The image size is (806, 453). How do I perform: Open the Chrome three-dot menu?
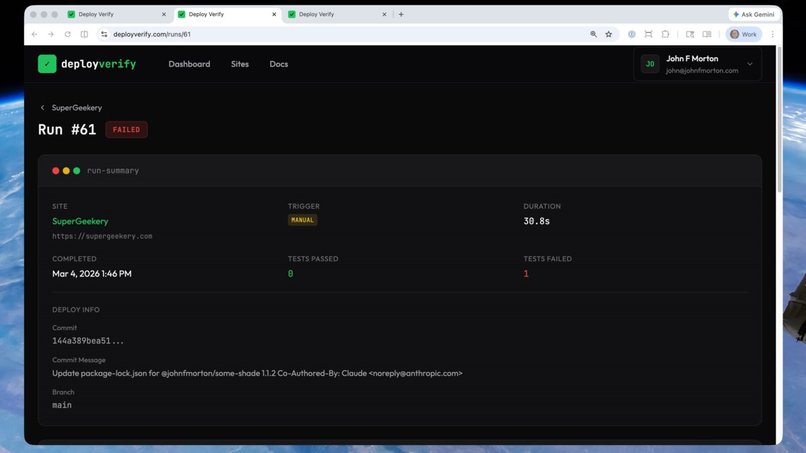point(772,34)
